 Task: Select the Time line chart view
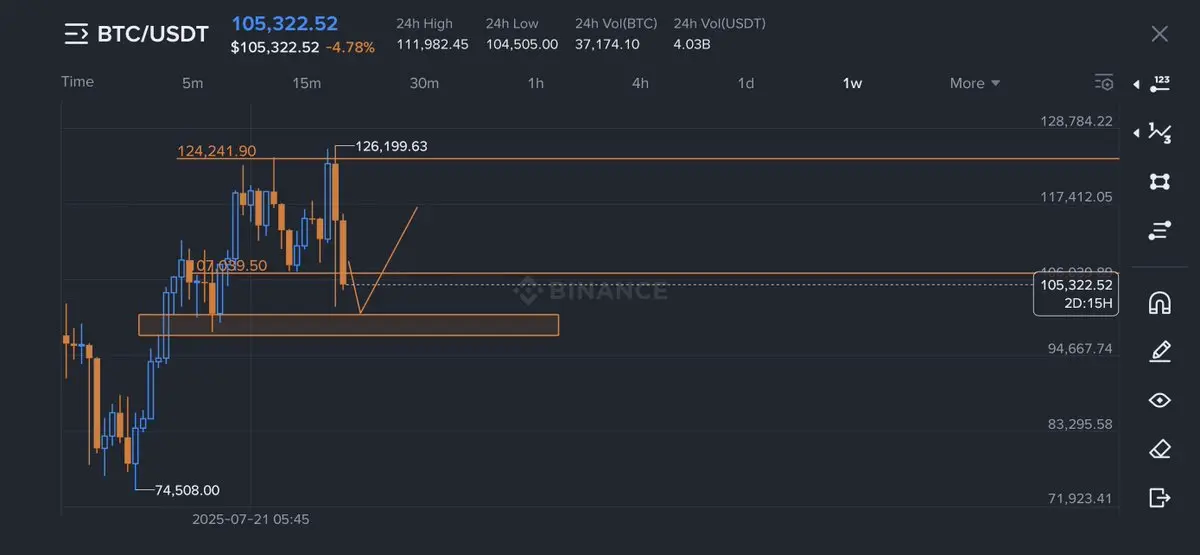click(x=78, y=82)
